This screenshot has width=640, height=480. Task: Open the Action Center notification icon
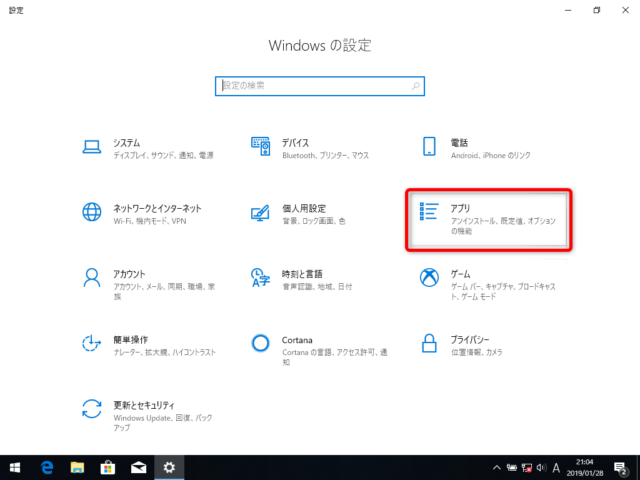(x=620, y=469)
